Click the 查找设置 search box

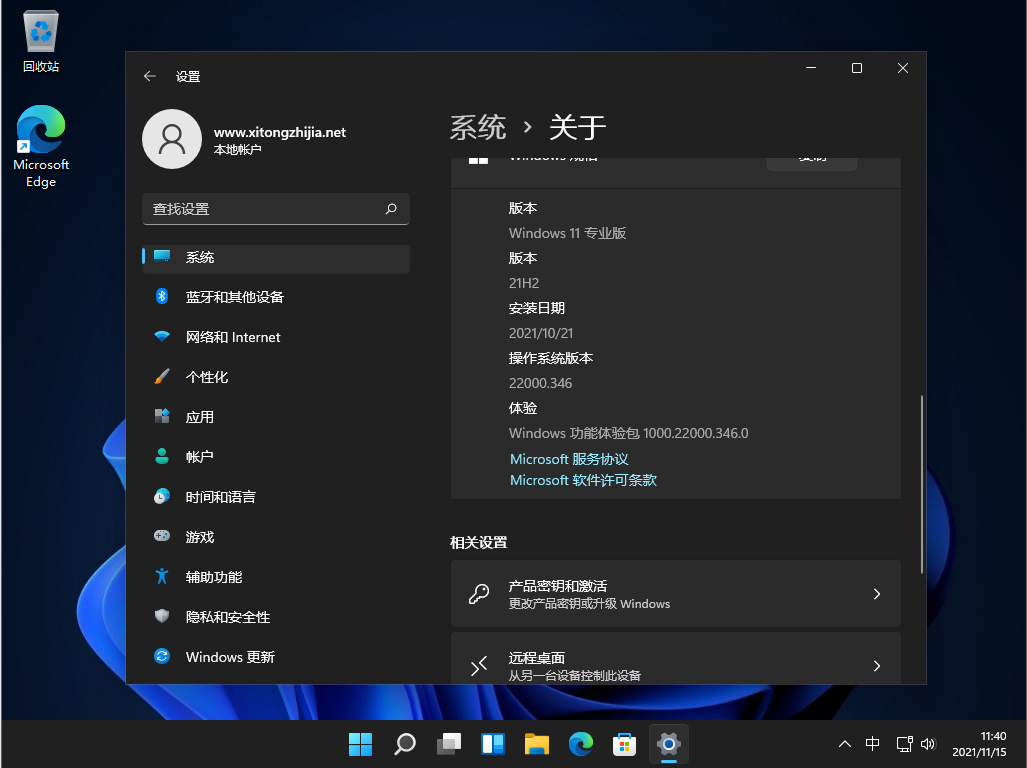[275, 209]
